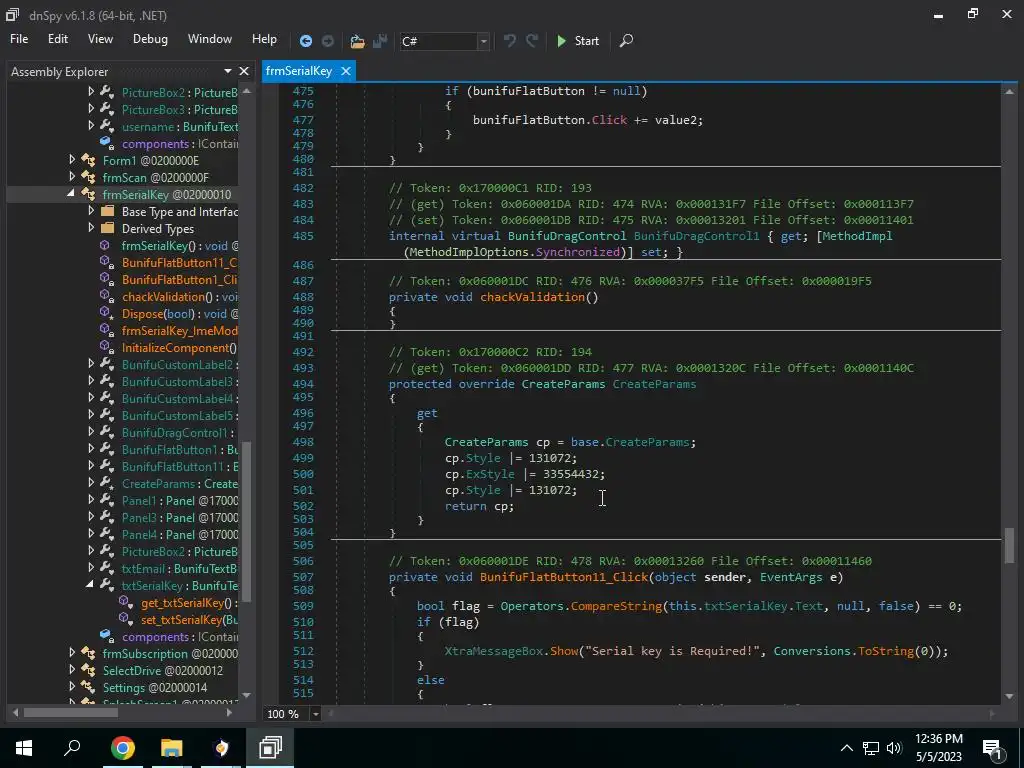Navigate backward with the blue arrow
The height and width of the screenshot is (768, 1024).
(305, 41)
